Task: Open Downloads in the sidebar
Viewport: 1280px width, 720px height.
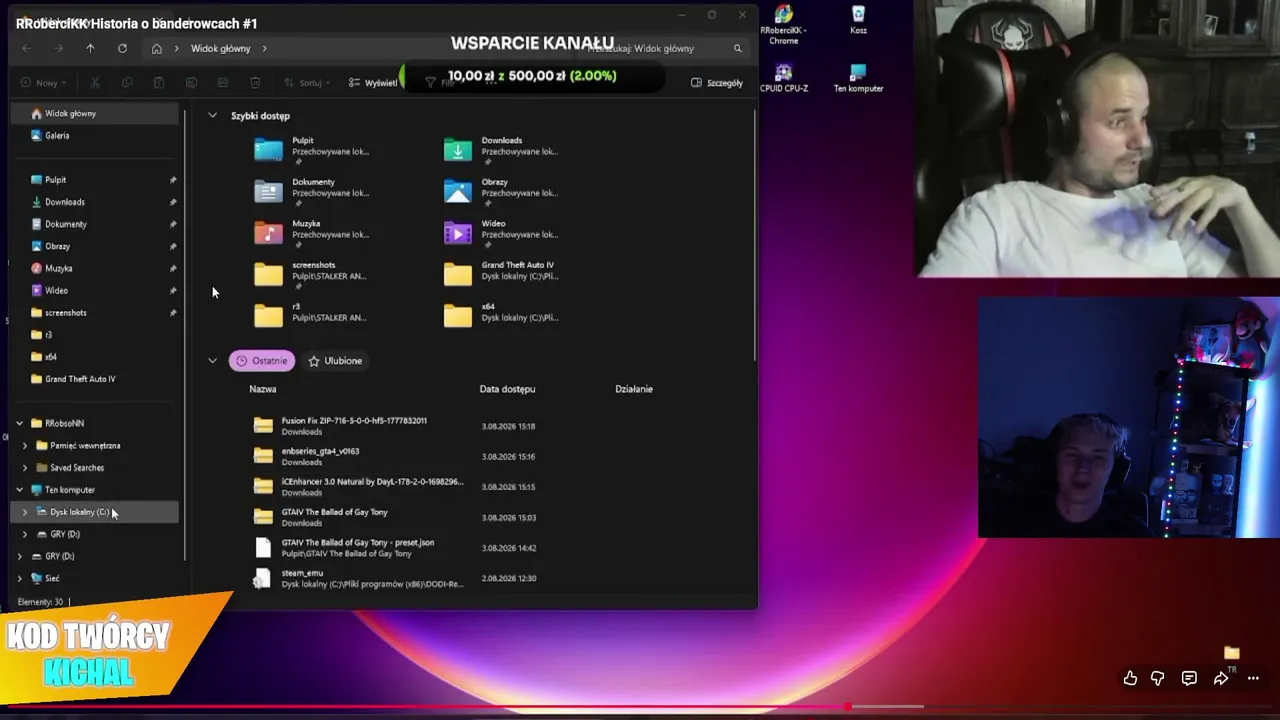Action: [95, 202]
